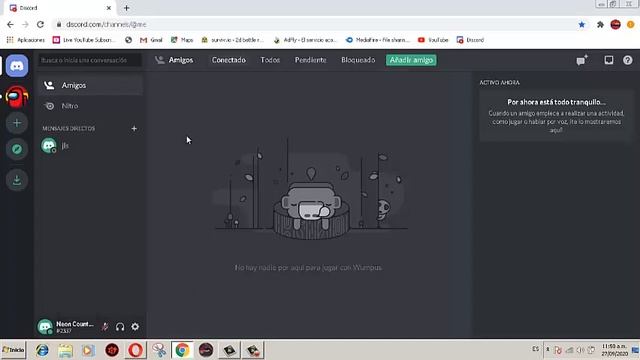Open File Explorer from taskbar
This screenshot has width=640, height=360.
click(65, 350)
